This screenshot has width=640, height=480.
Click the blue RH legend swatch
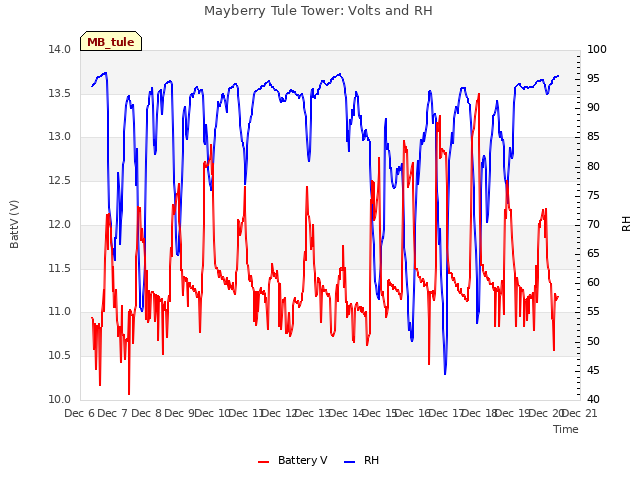pyautogui.click(x=350, y=462)
